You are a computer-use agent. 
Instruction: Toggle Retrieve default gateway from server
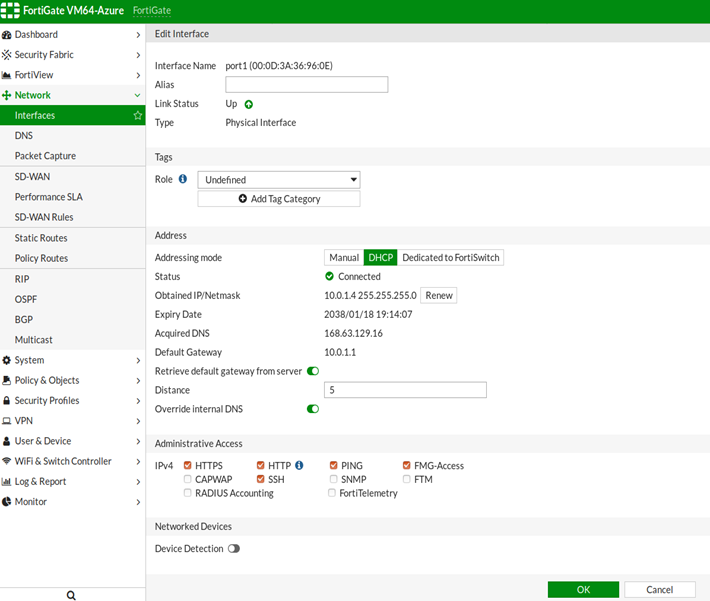[313, 371]
